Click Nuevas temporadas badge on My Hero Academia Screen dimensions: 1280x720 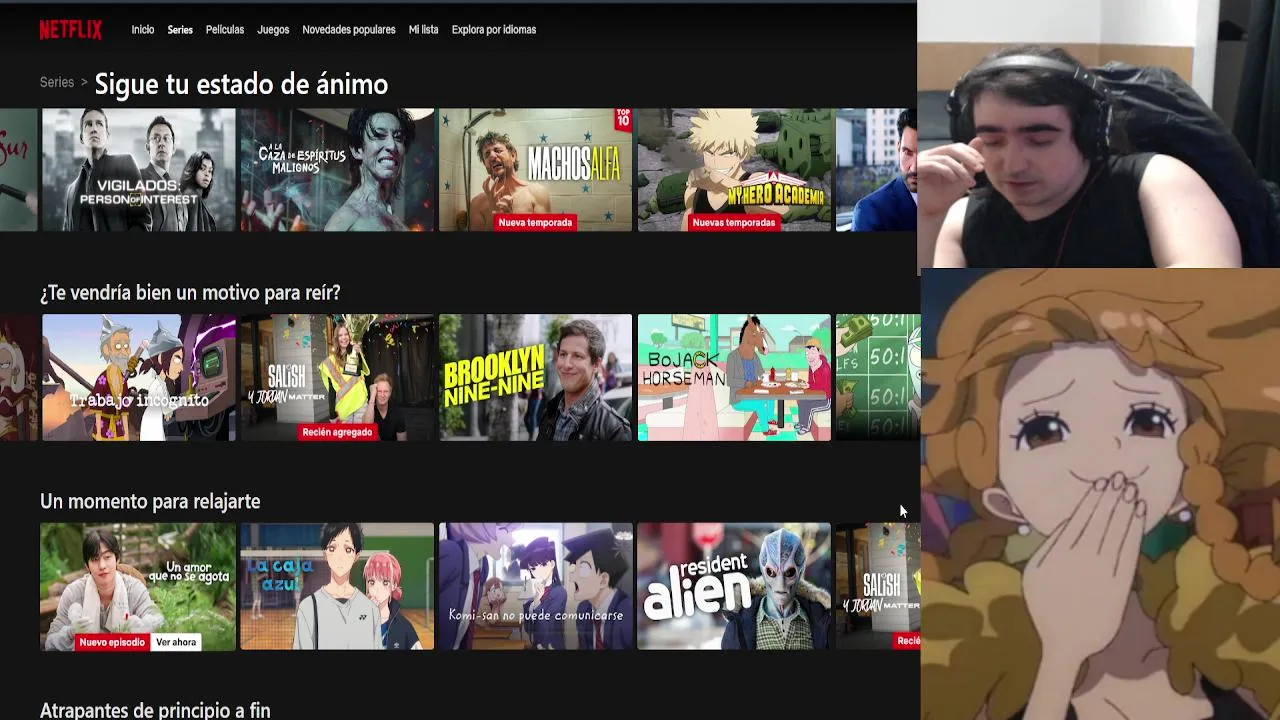coord(734,223)
